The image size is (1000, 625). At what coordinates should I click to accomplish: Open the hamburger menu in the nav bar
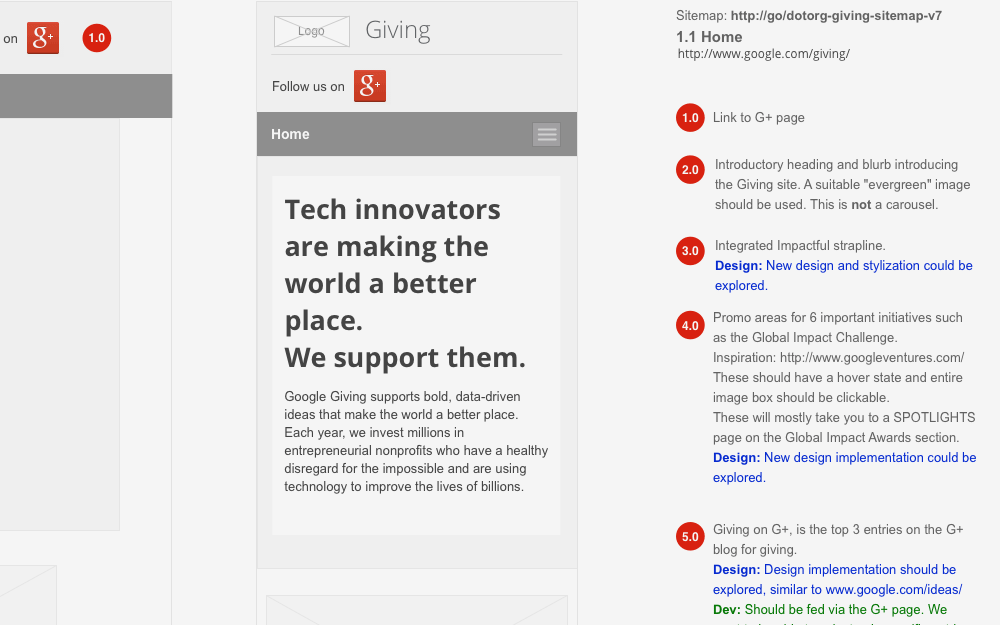[x=546, y=133]
